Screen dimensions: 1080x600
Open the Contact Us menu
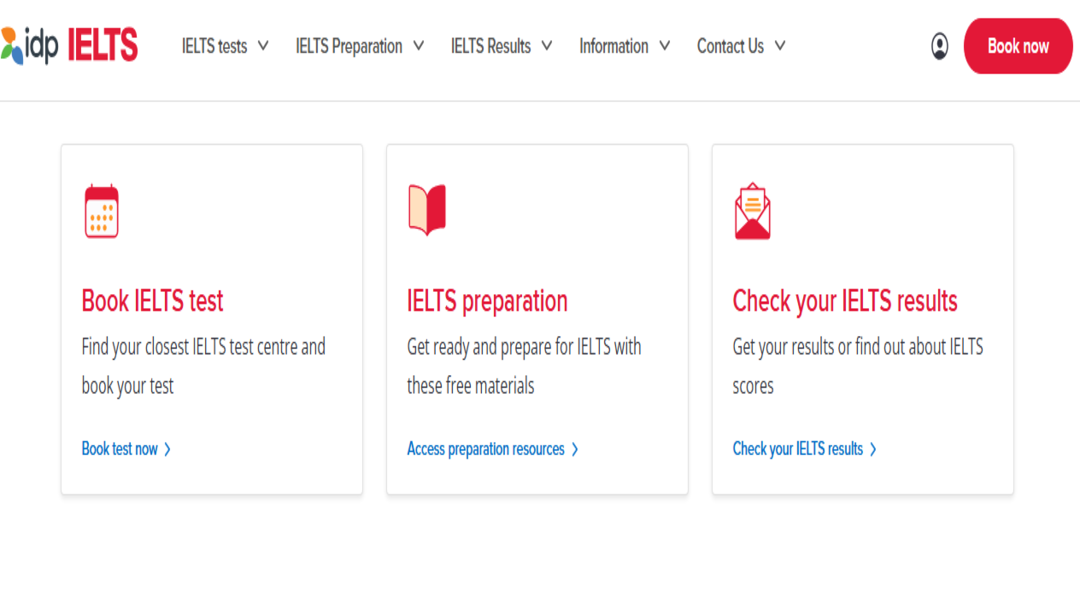[x=730, y=46]
